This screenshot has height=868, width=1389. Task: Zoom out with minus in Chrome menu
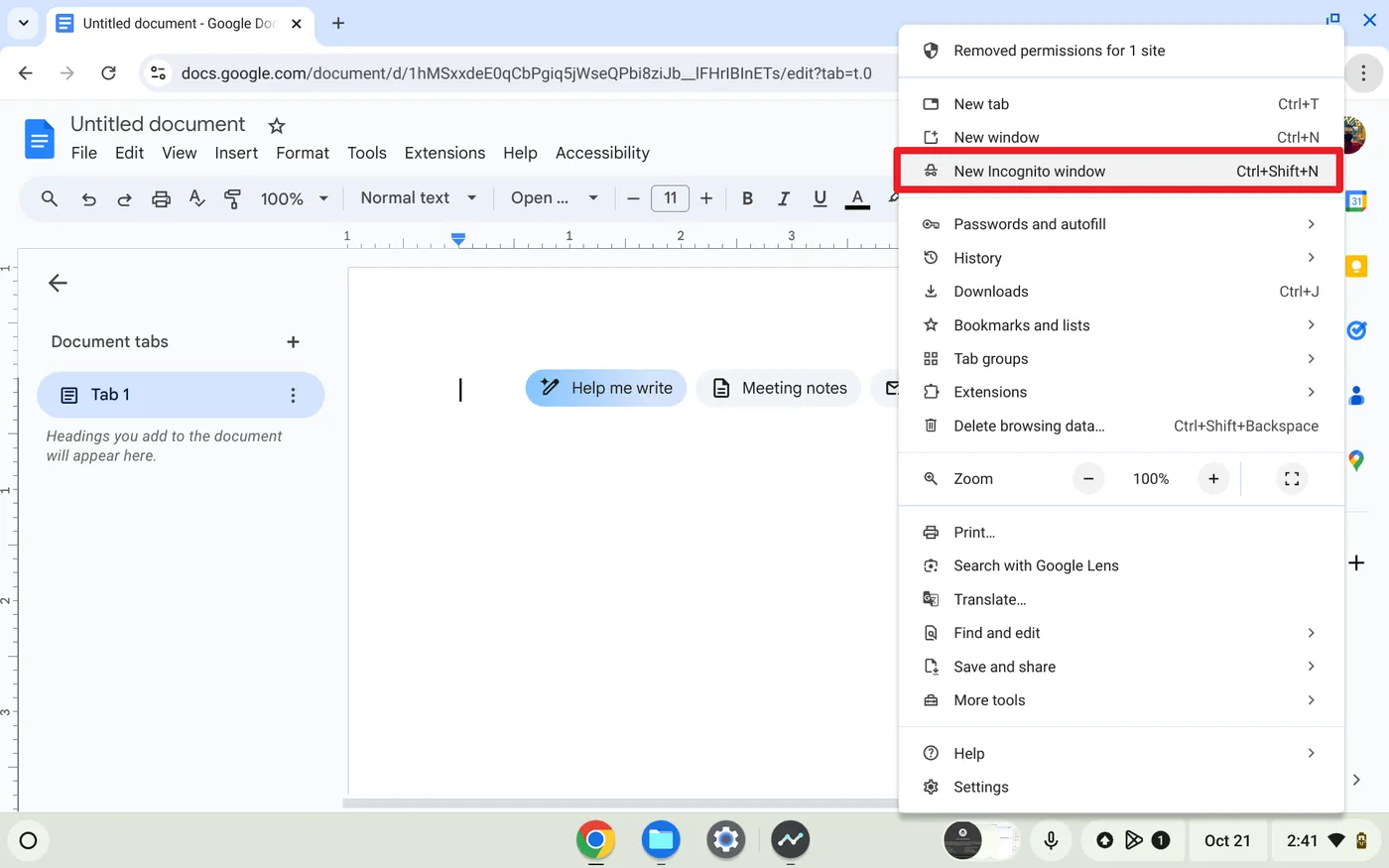pyautogui.click(x=1088, y=479)
